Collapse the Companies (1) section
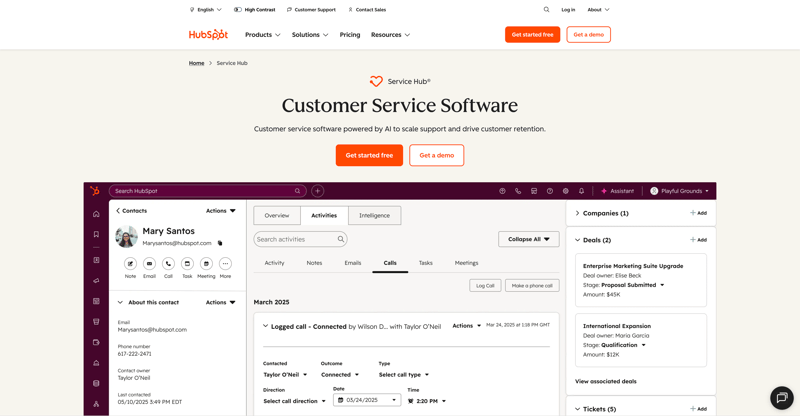 (578, 213)
